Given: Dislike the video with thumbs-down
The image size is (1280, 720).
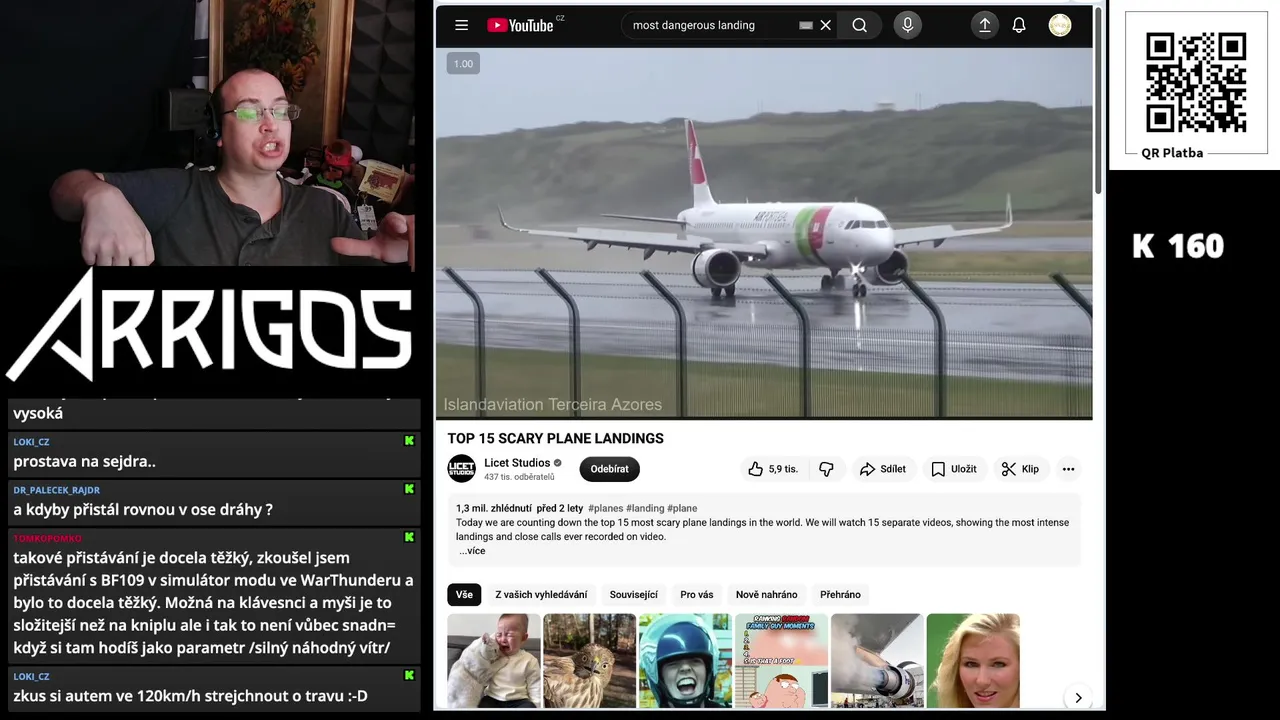Looking at the screenshot, I should (x=826, y=469).
